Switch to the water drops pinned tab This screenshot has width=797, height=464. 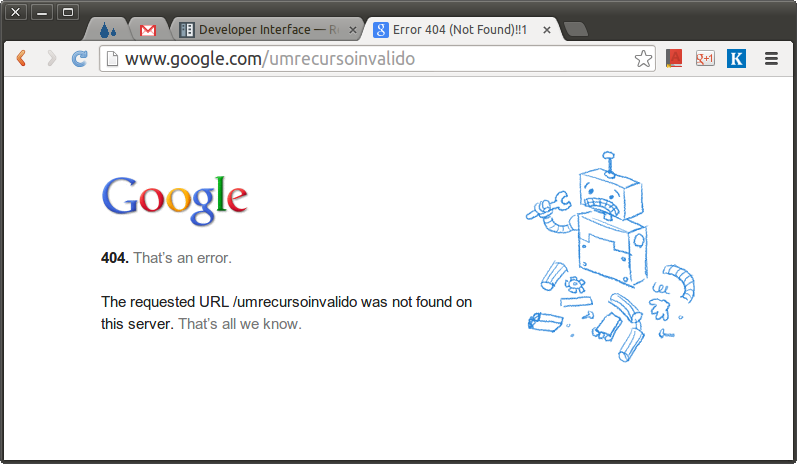(108, 30)
